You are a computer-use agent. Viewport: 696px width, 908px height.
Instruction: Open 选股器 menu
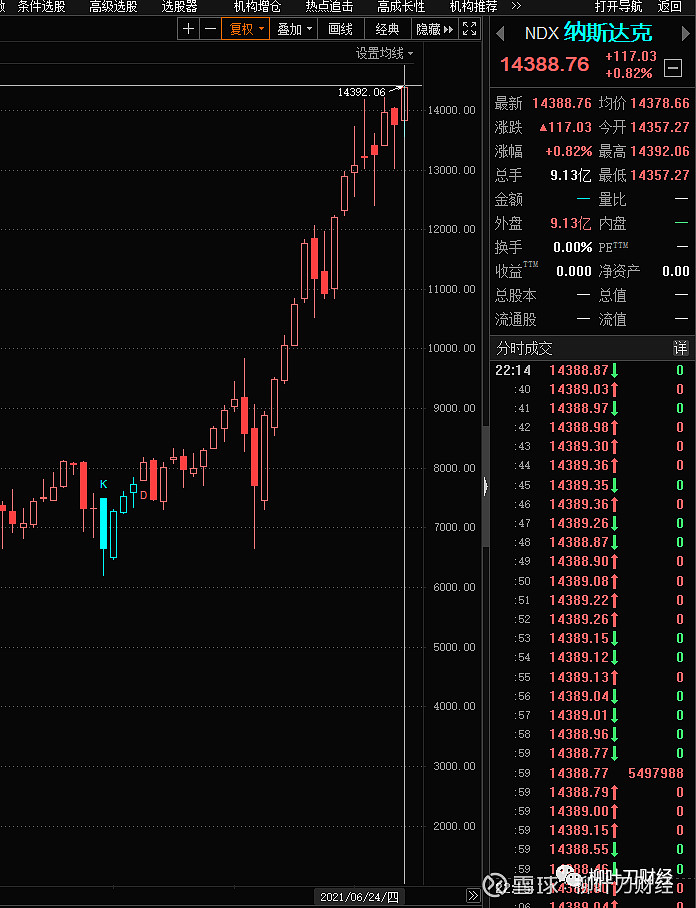(x=180, y=6)
